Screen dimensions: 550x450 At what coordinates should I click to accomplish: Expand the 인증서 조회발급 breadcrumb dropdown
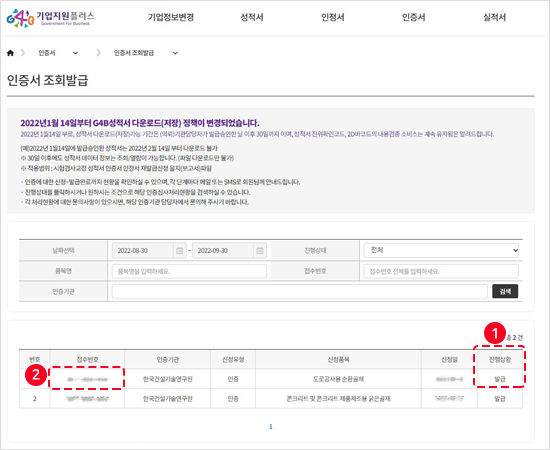(175, 53)
